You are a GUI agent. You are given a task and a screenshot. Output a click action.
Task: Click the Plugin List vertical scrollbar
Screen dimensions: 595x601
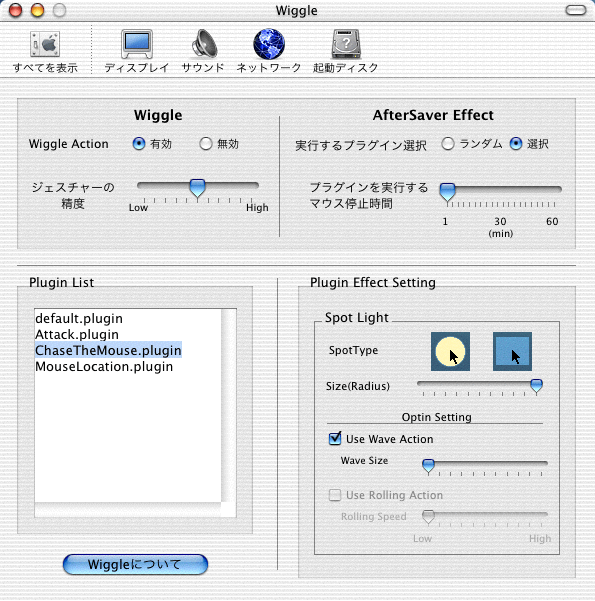tap(228, 406)
